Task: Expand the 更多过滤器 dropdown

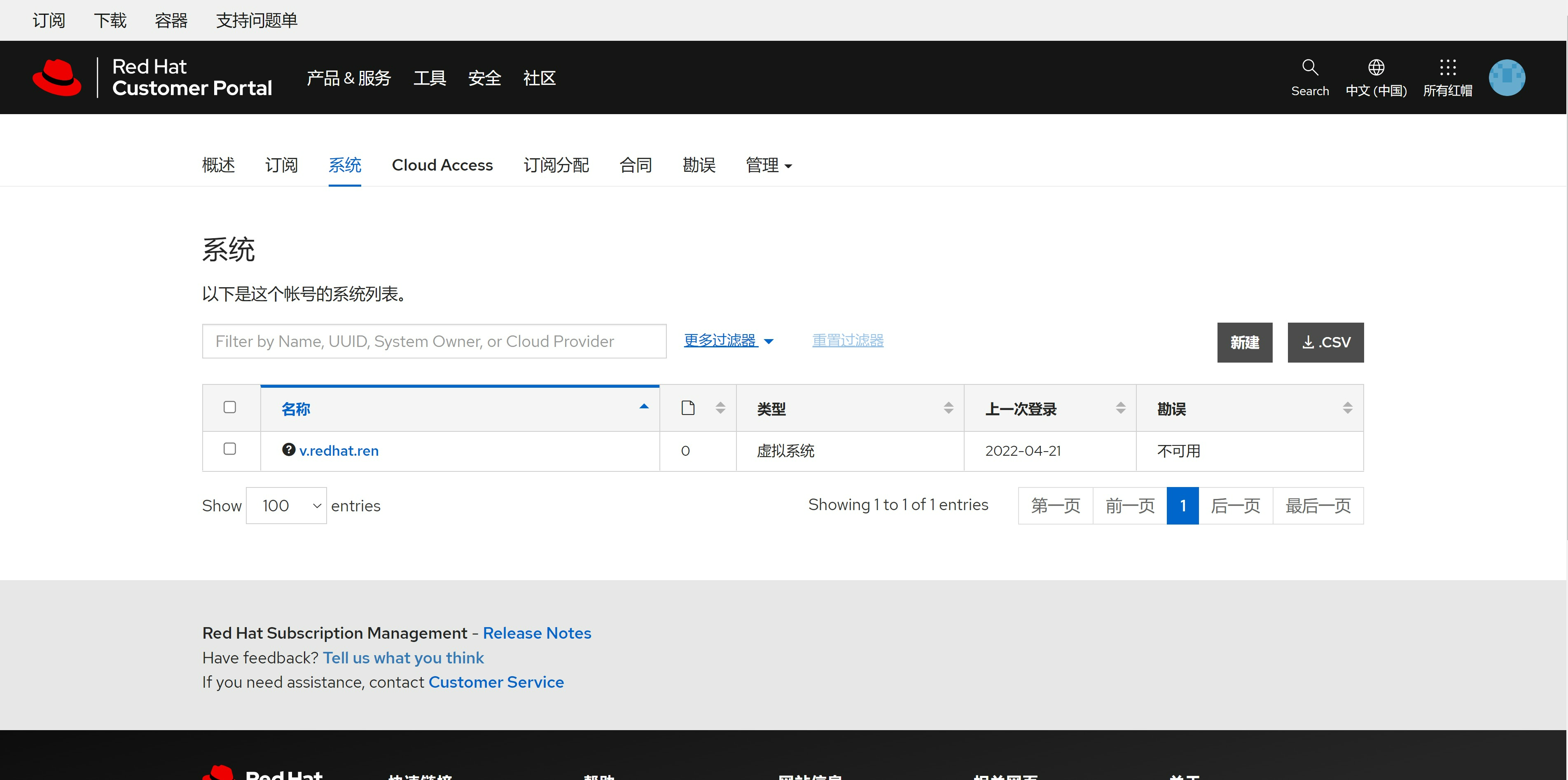Action: coord(729,340)
